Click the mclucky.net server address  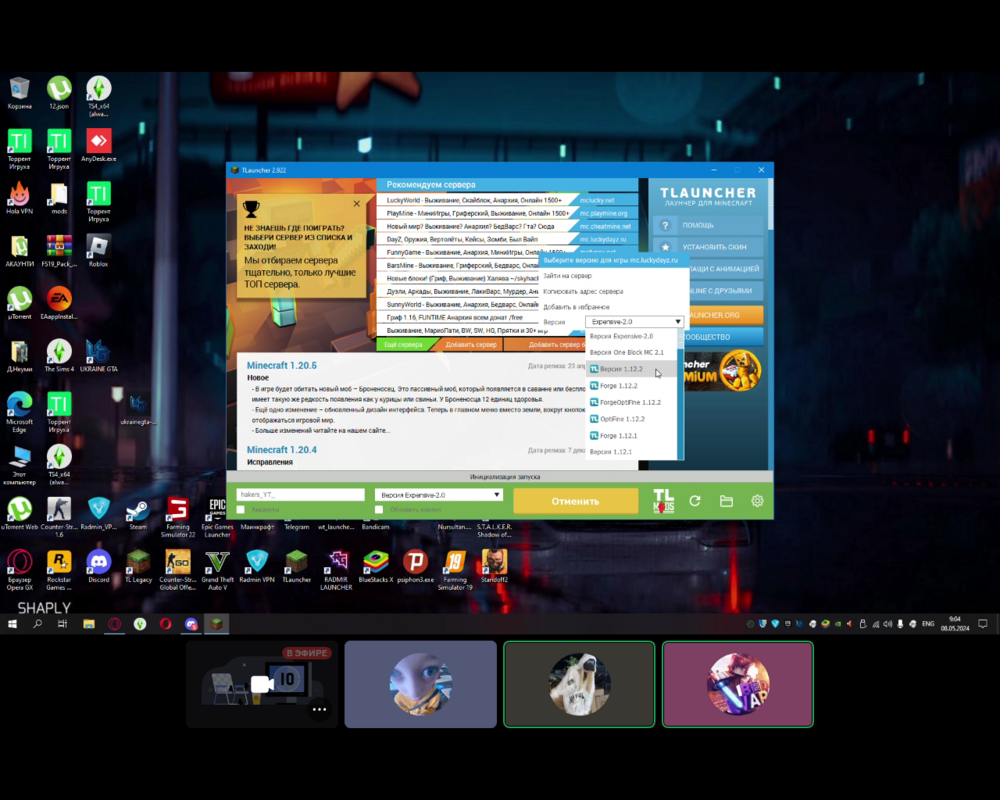600,200
